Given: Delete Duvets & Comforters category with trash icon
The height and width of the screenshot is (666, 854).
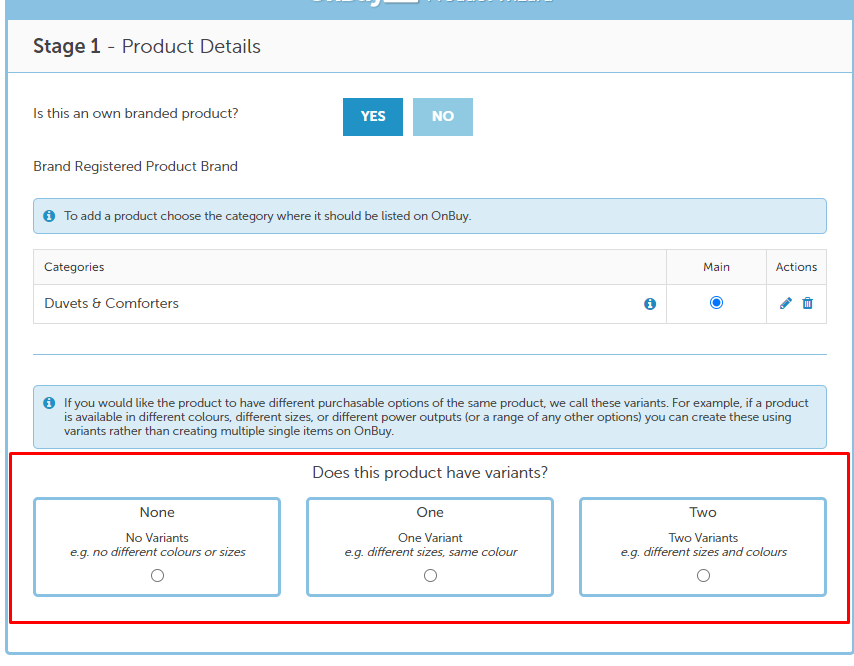Looking at the screenshot, I should [808, 303].
